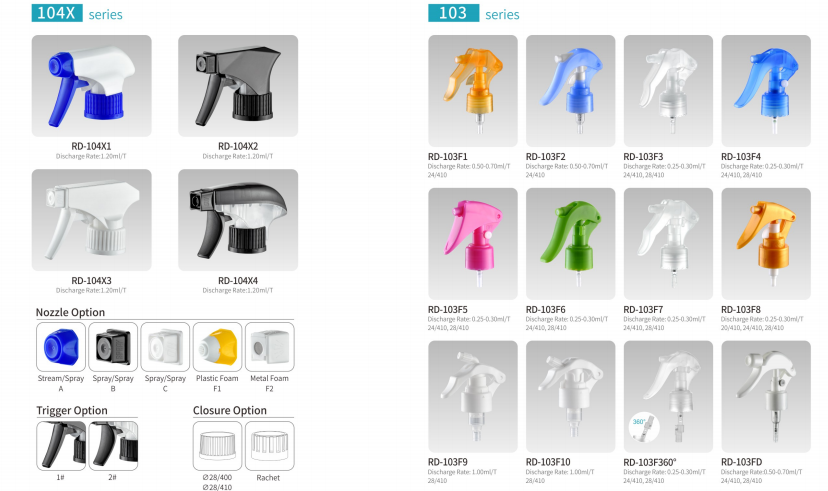Select the yellow Plastic Foam F1 nozzle
The image size is (828, 491).
point(218,347)
